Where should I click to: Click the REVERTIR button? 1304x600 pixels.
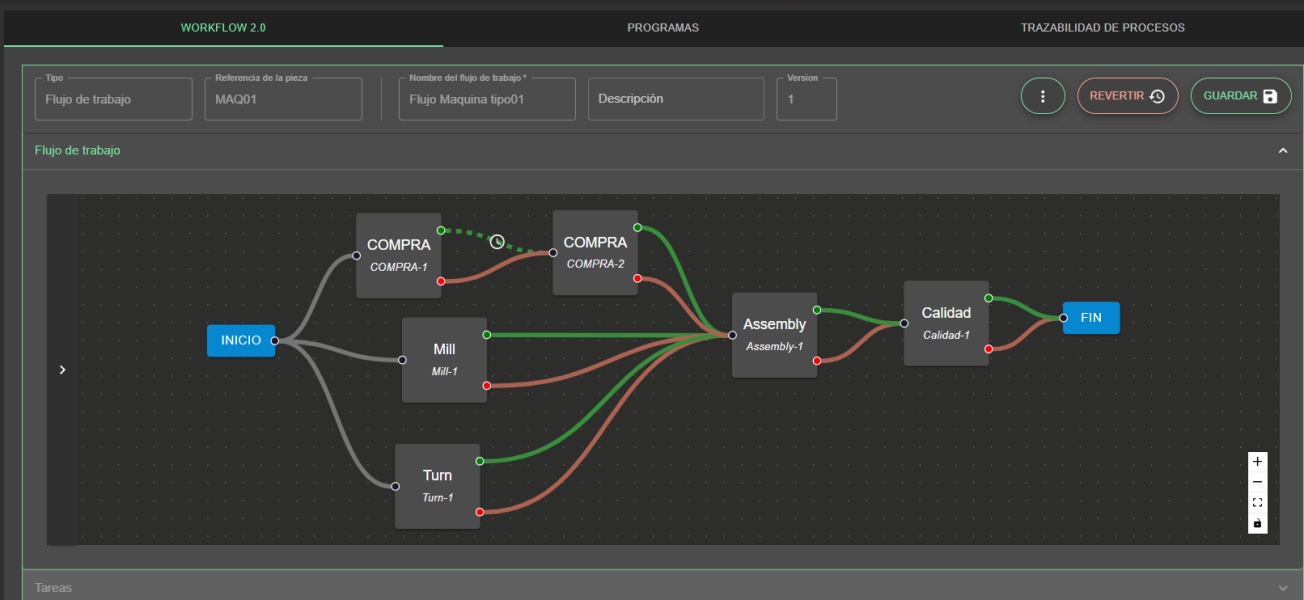(1127, 95)
